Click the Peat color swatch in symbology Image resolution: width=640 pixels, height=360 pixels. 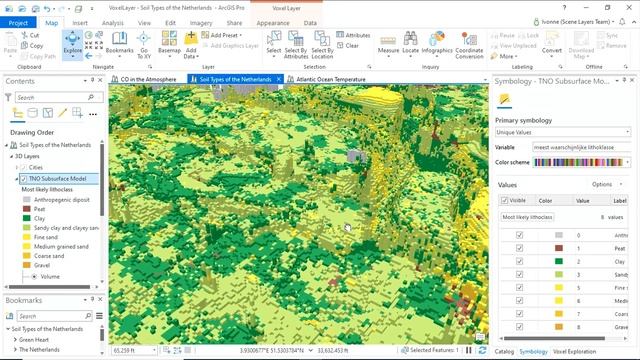tap(559, 248)
